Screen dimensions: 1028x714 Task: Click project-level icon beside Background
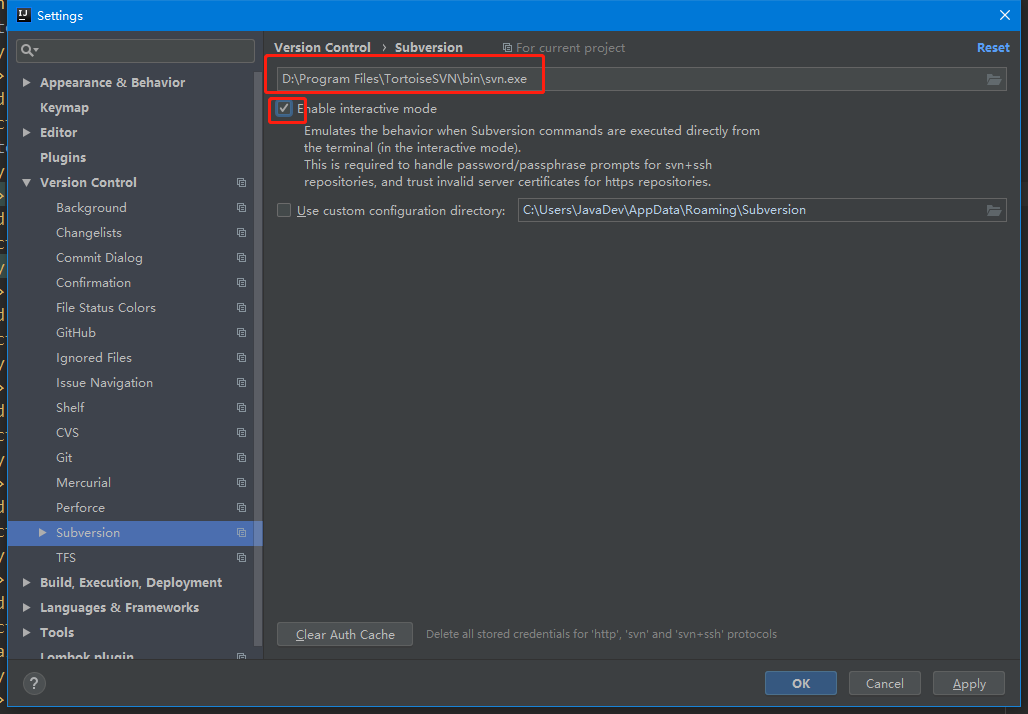click(x=241, y=208)
